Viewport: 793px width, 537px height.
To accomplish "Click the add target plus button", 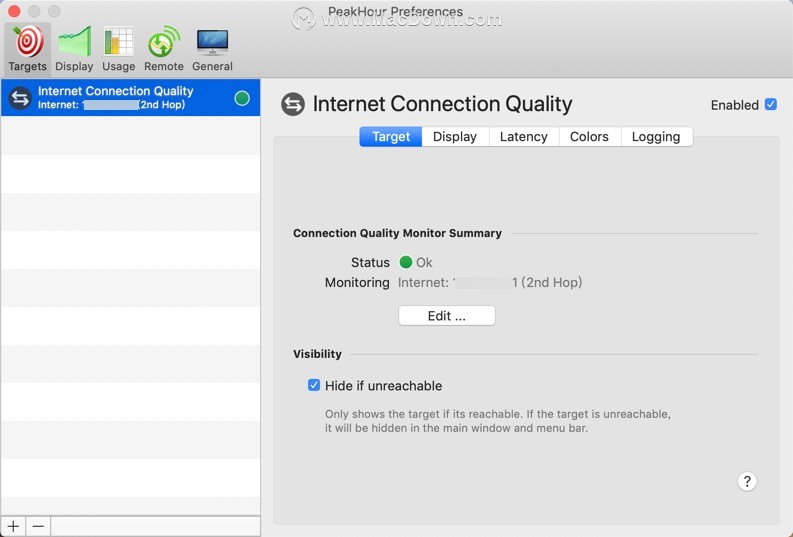I will 13,526.
